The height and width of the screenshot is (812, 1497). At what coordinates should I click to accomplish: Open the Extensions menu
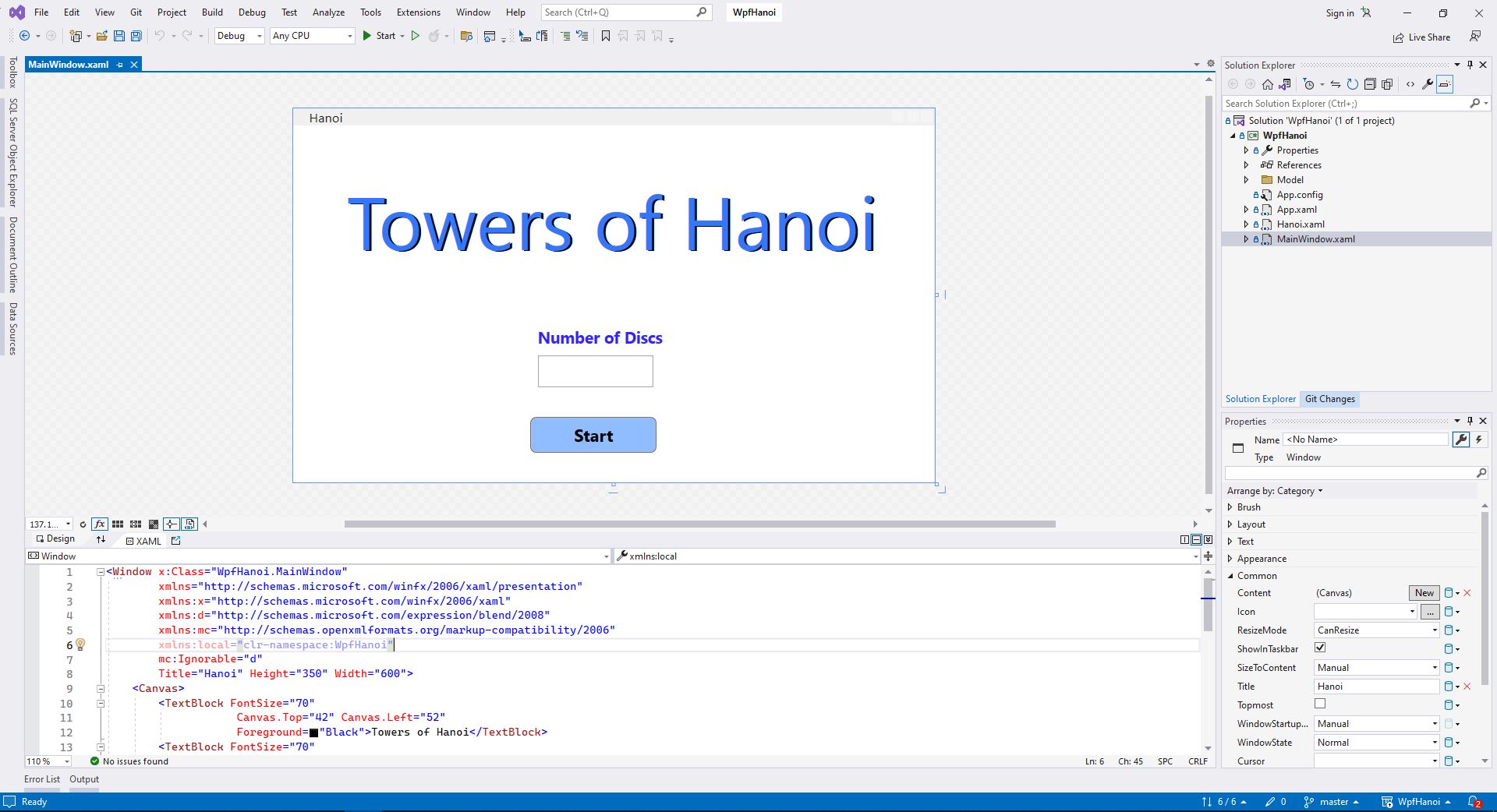pos(418,12)
